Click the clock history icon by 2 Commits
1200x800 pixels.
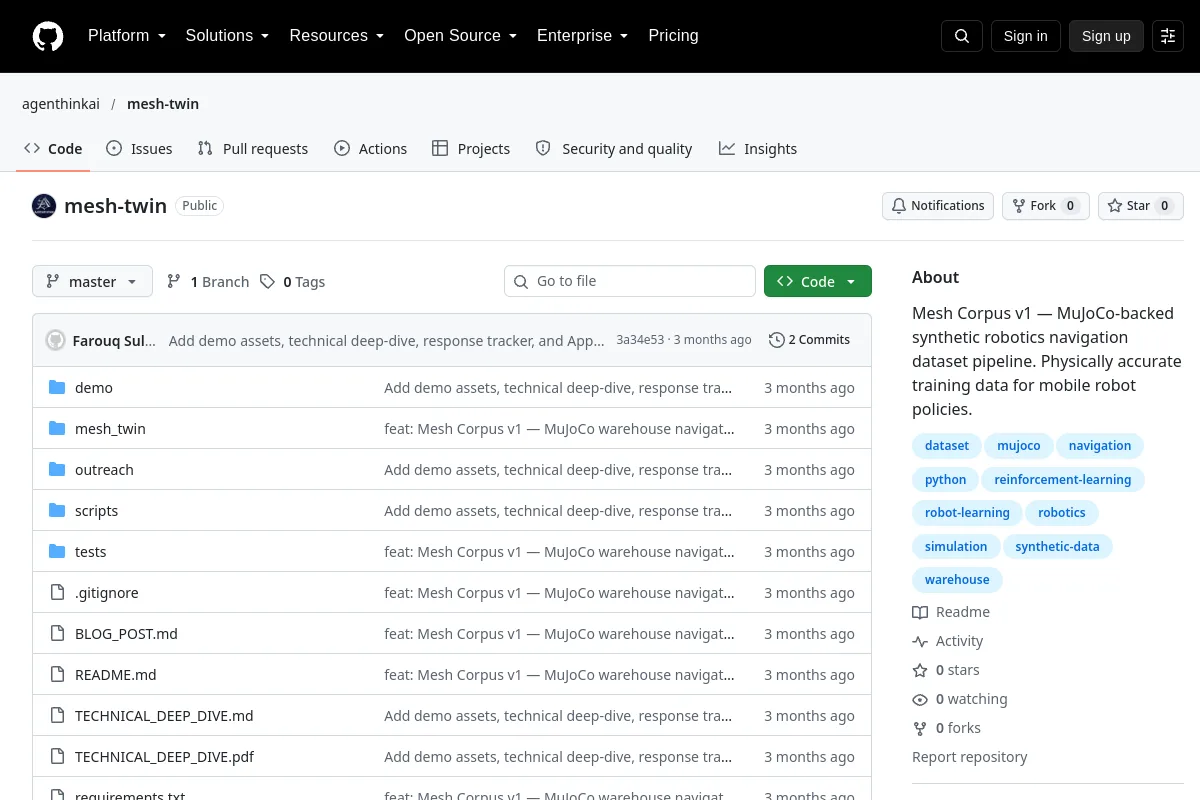click(777, 340)
